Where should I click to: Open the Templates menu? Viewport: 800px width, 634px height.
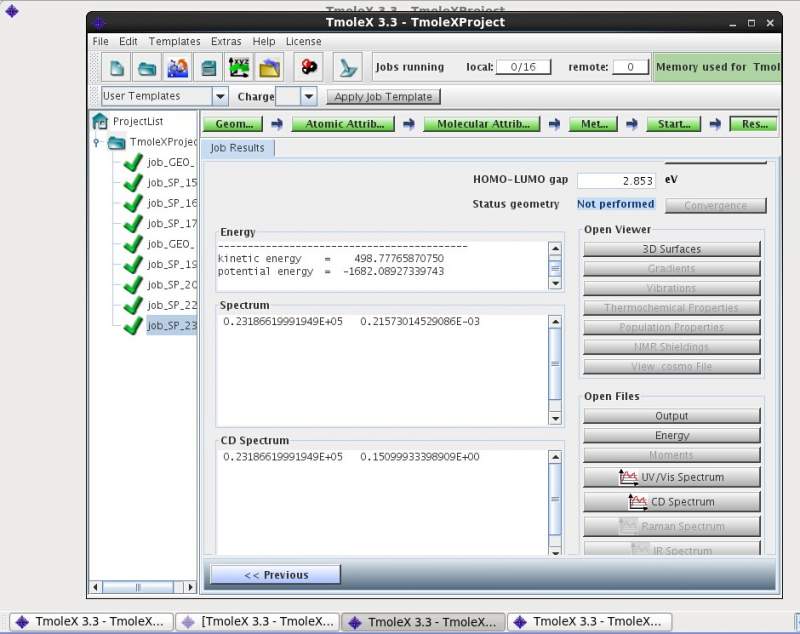coord(174,41)
